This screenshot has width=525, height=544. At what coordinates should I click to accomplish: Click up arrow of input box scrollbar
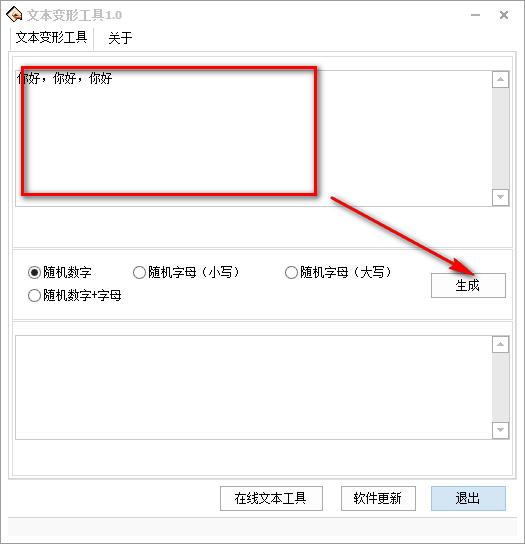point(500,79)
